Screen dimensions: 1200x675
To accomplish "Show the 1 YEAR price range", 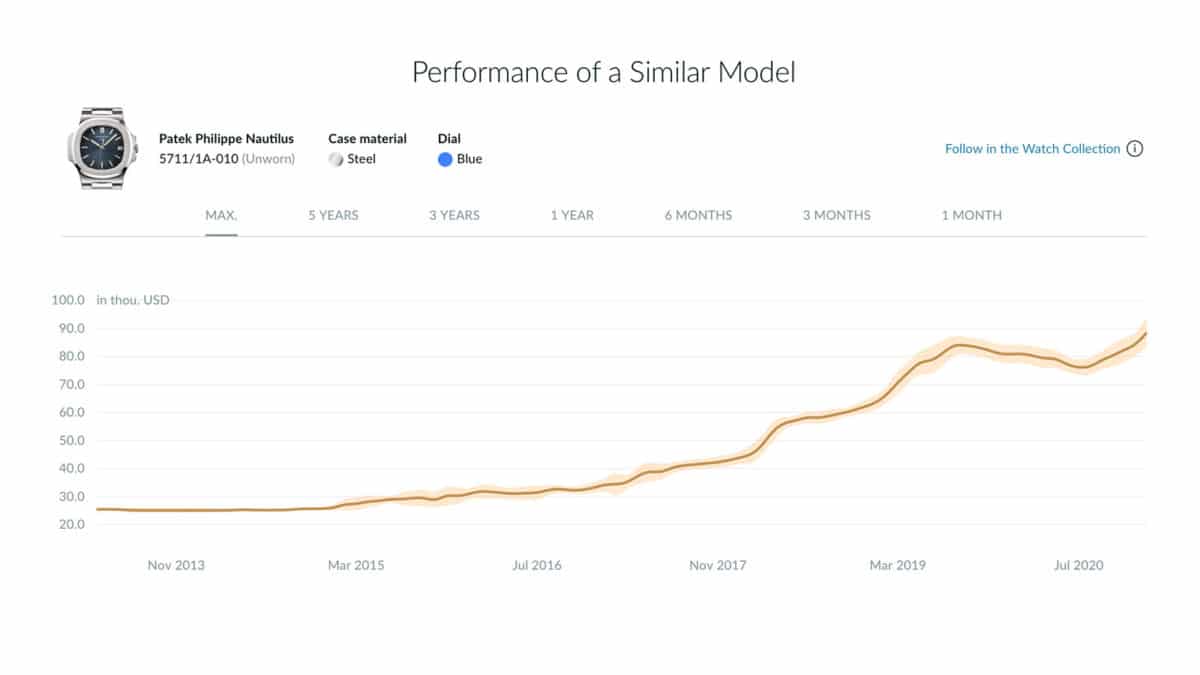I will point(572,215).
